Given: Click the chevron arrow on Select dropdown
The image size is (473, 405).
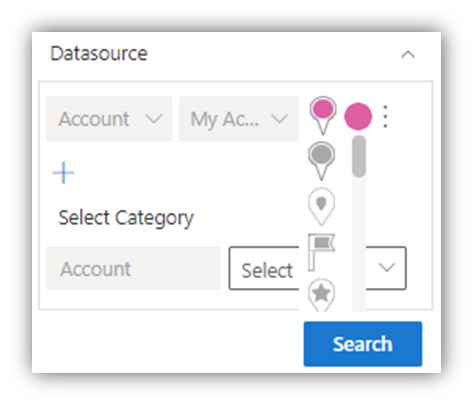Looking at the screenshot, I should pyautogui.click(x=387, y=267).
